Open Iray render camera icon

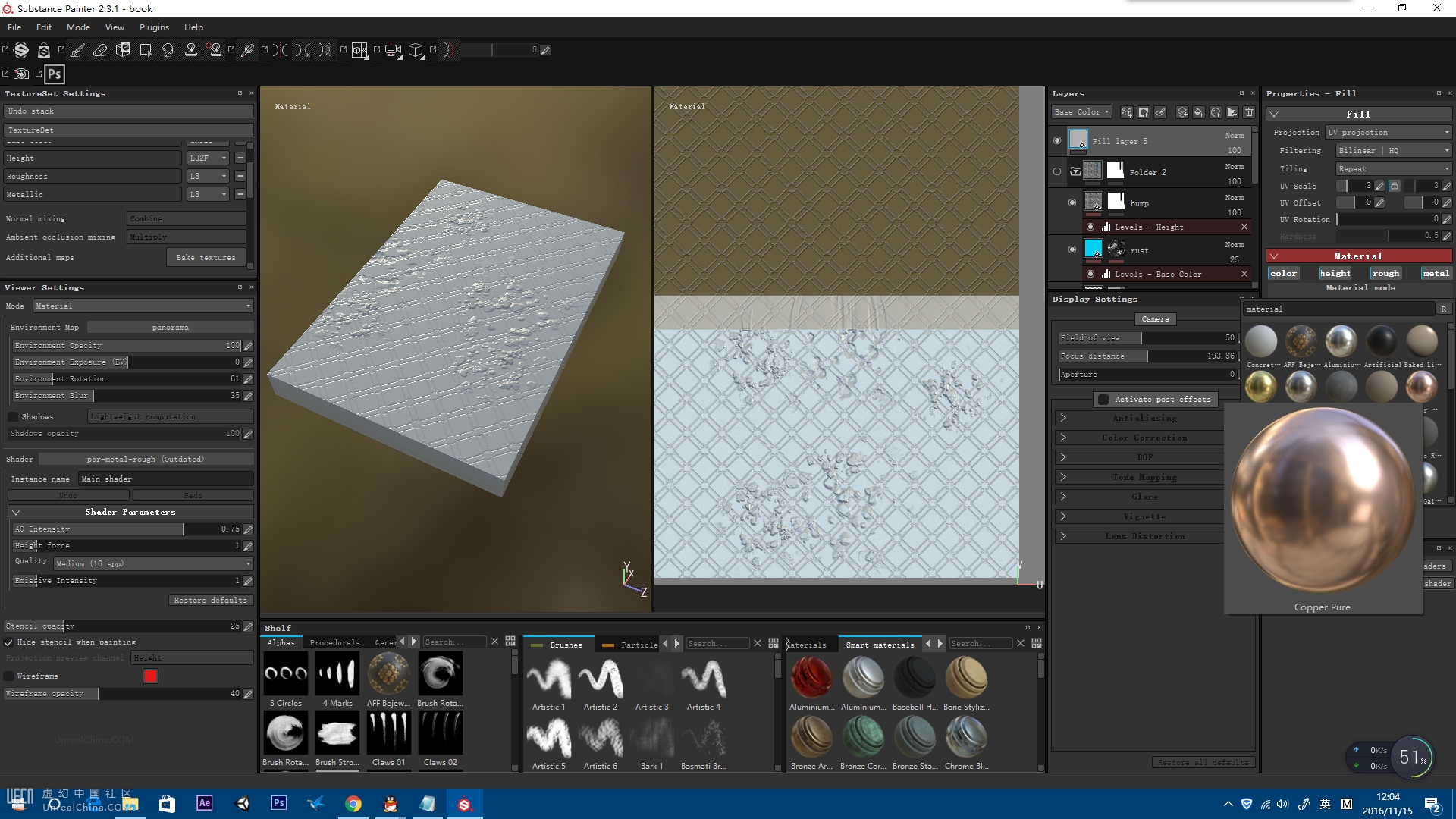[x=21, y=74]
